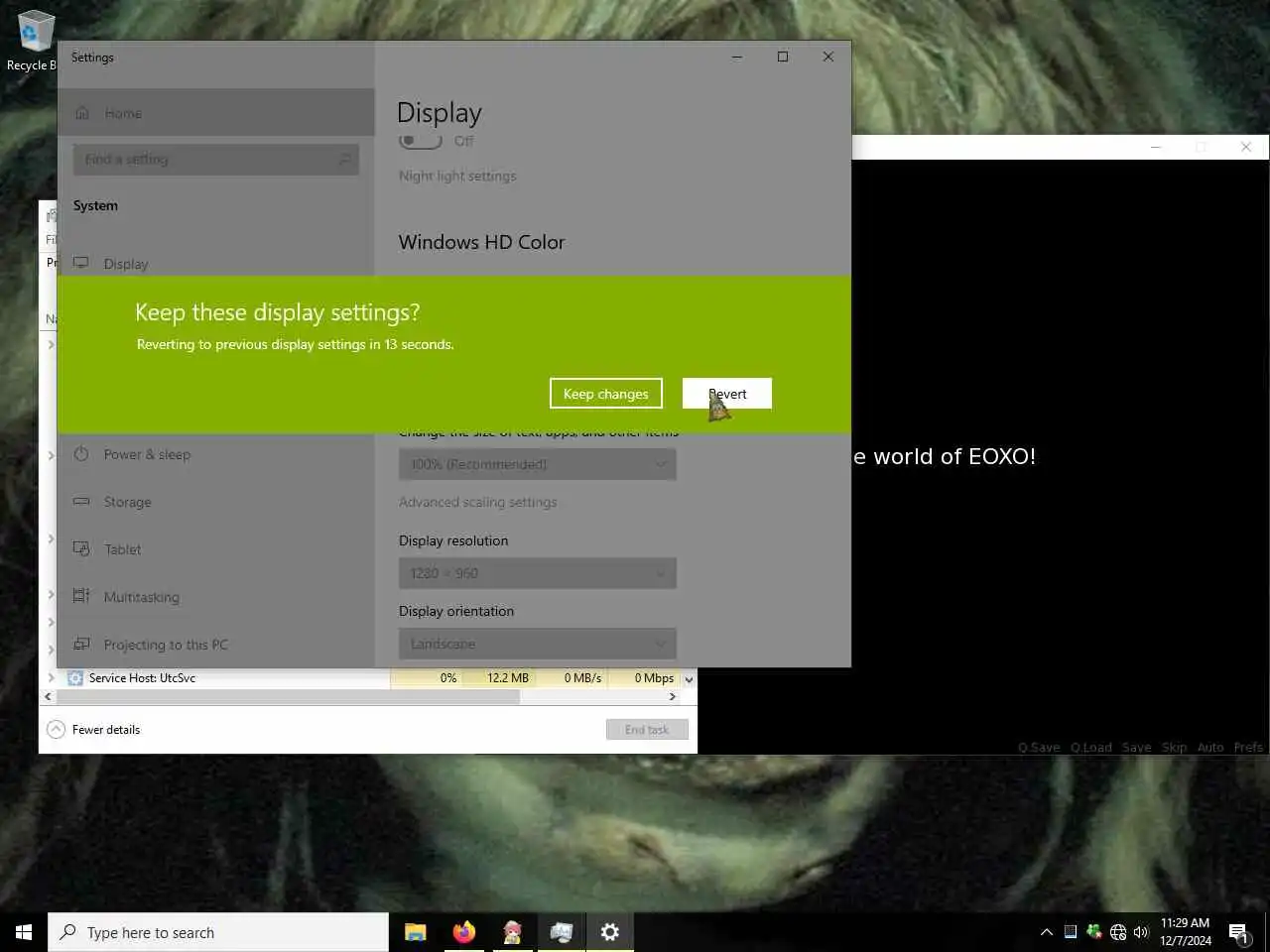Click End task in Task Manager

point(647,730)
